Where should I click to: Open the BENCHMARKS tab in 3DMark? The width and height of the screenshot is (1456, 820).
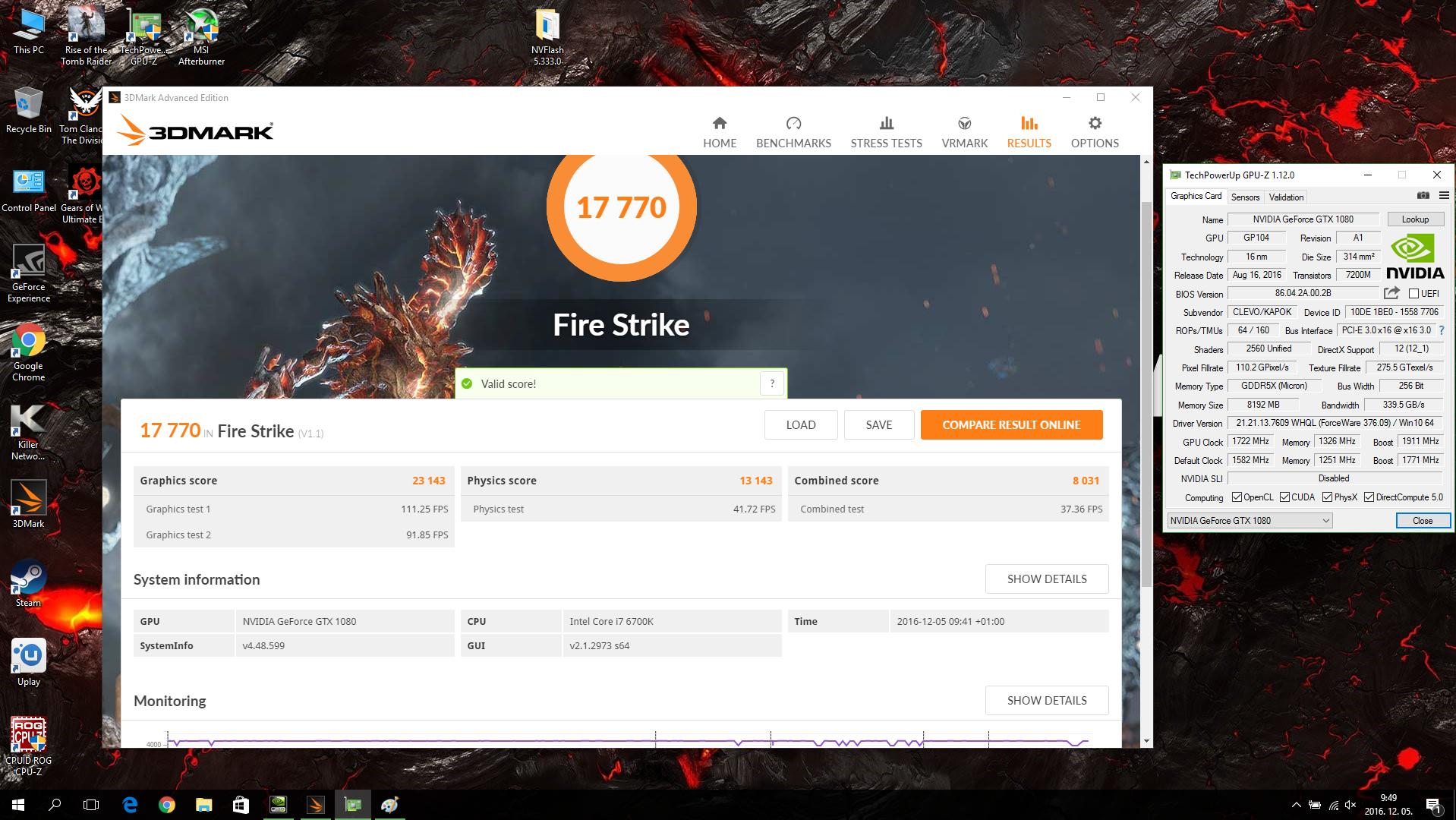tap(793, 132)
